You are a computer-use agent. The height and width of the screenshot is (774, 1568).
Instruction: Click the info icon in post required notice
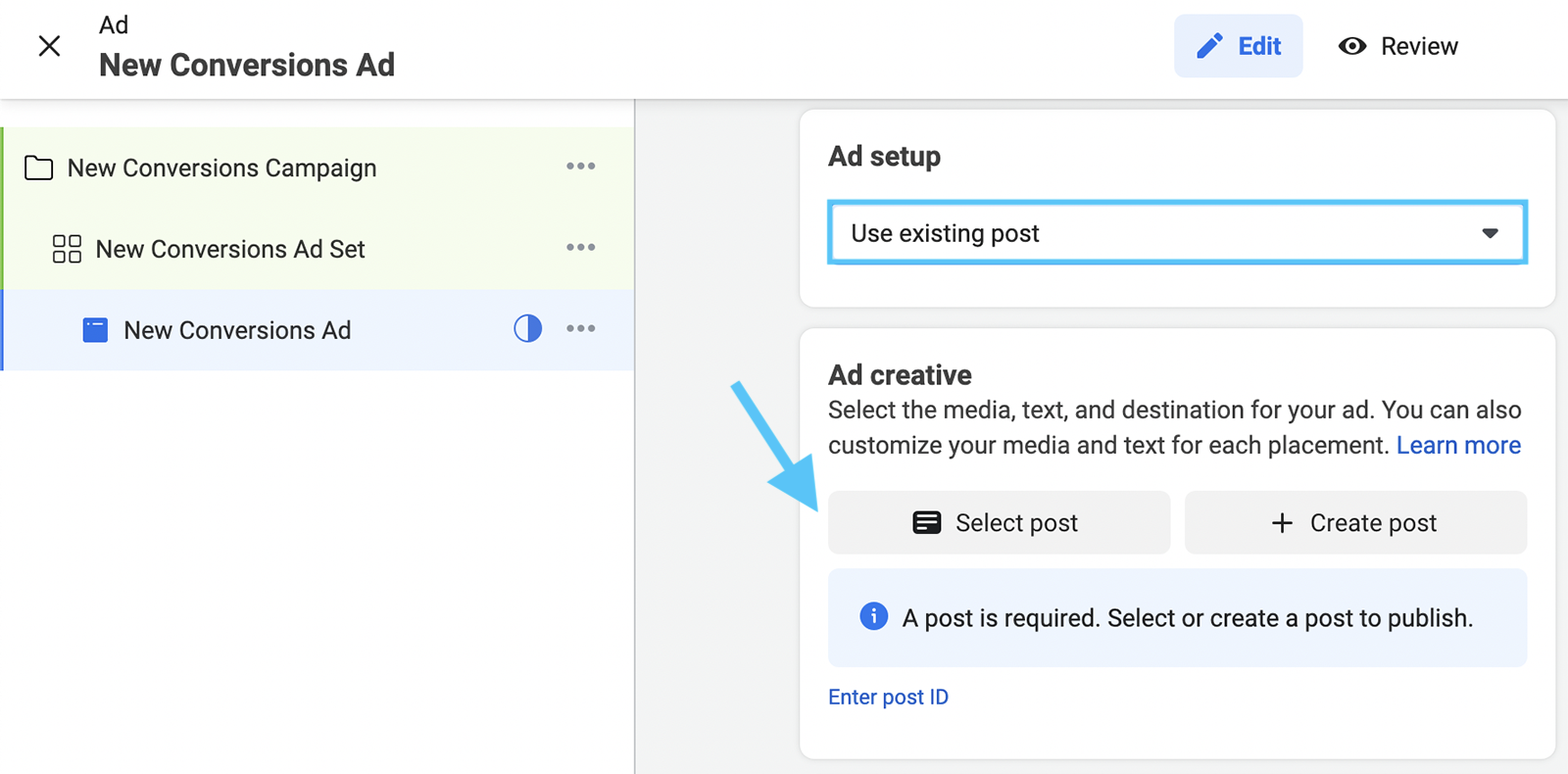[x=873, y=616]
